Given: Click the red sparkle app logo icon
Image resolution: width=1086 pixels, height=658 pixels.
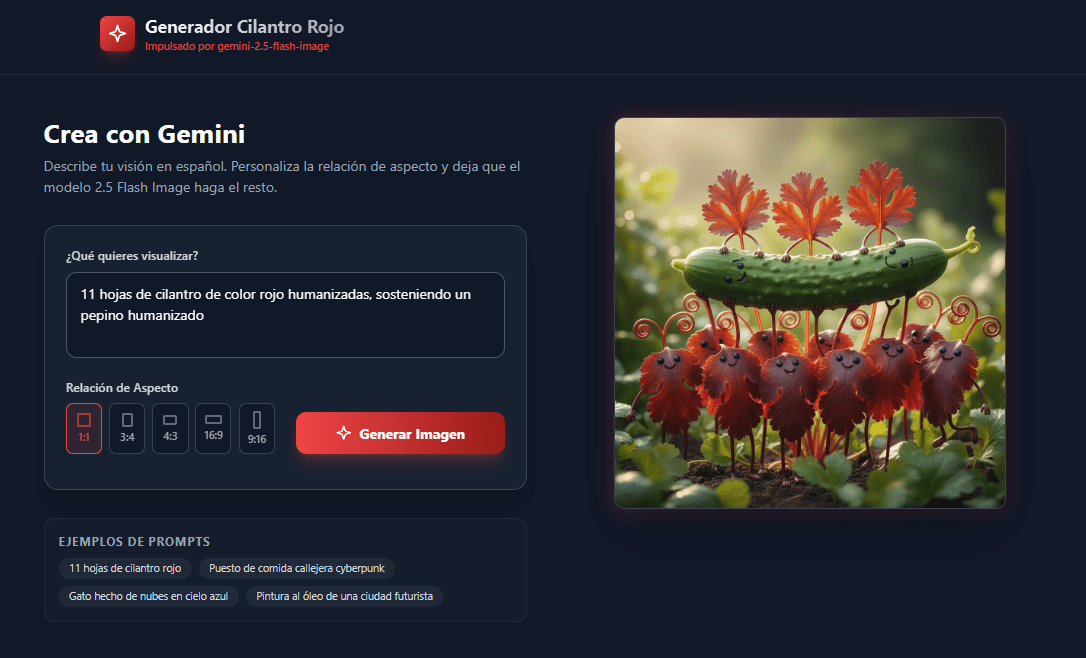Looking at the screenshot, I should click(x=117, y=33).
